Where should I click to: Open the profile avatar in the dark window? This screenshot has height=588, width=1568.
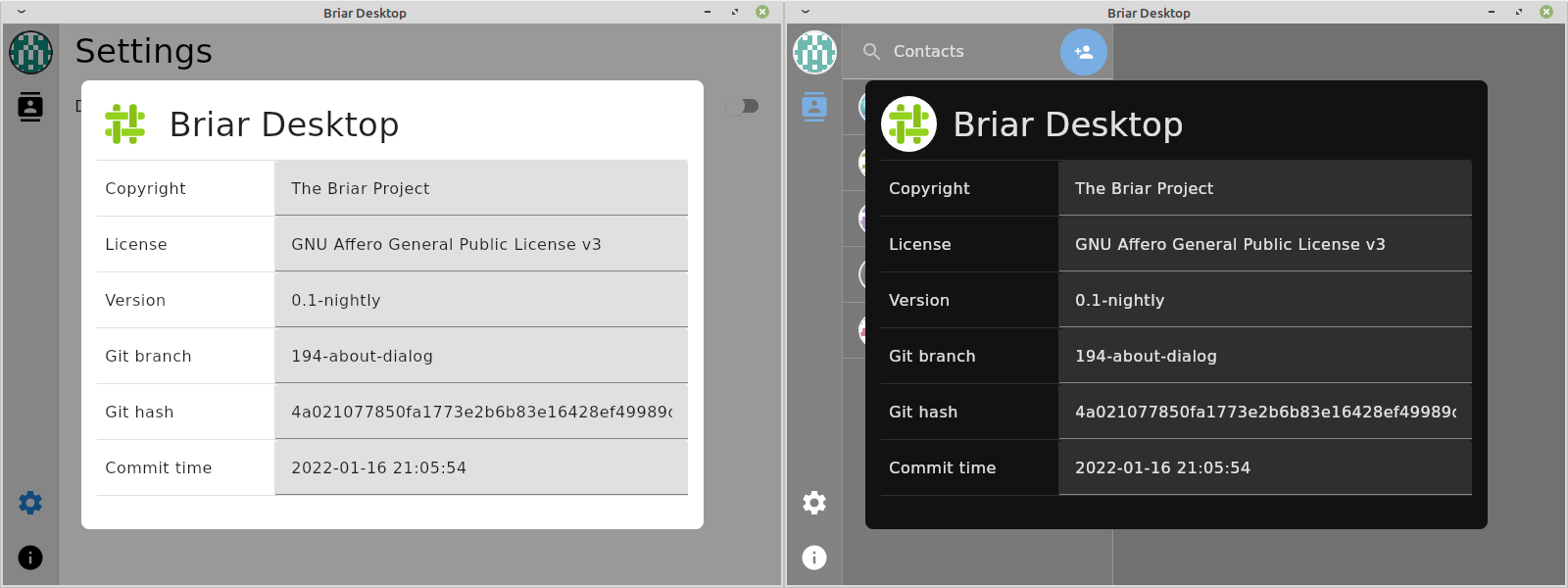pyautogui.click(x=814, y=52)
